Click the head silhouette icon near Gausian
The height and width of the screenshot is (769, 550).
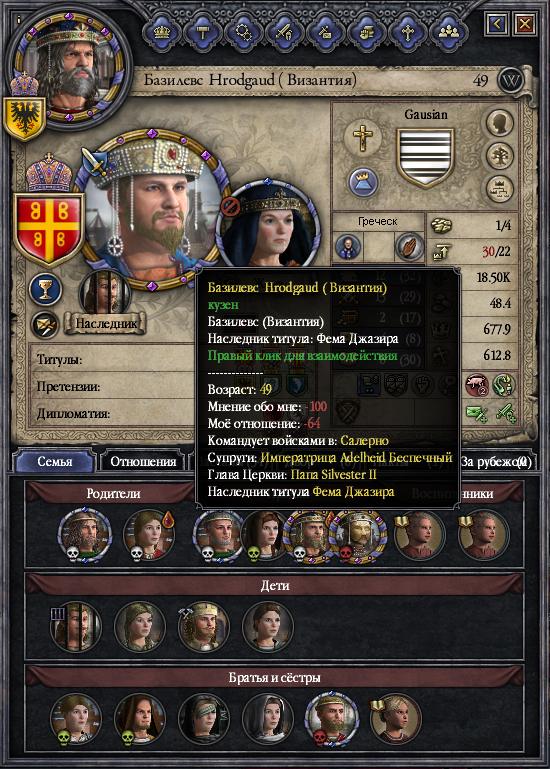[x=500, y=124]
